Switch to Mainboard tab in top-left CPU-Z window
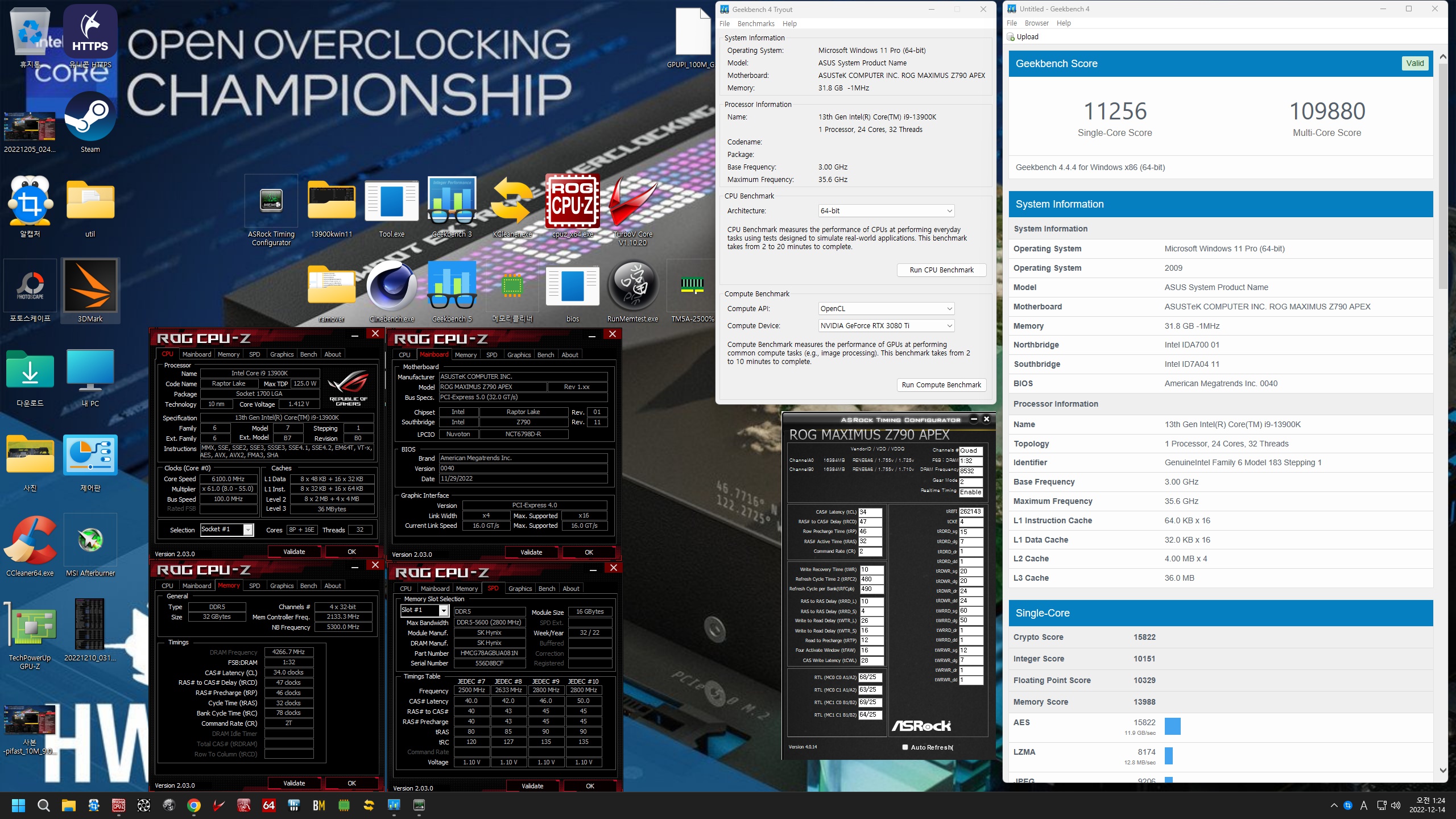 (x=197, y=354)
